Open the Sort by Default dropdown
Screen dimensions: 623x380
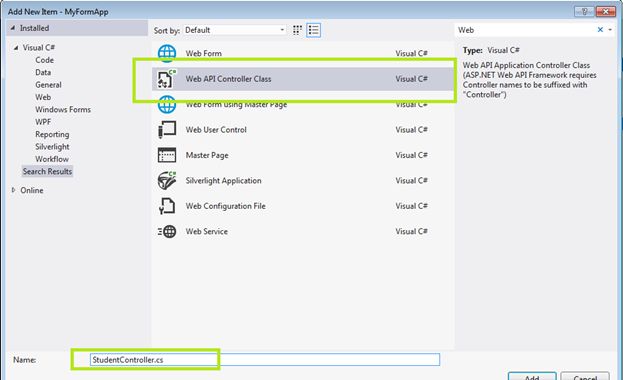coord(234,30)
